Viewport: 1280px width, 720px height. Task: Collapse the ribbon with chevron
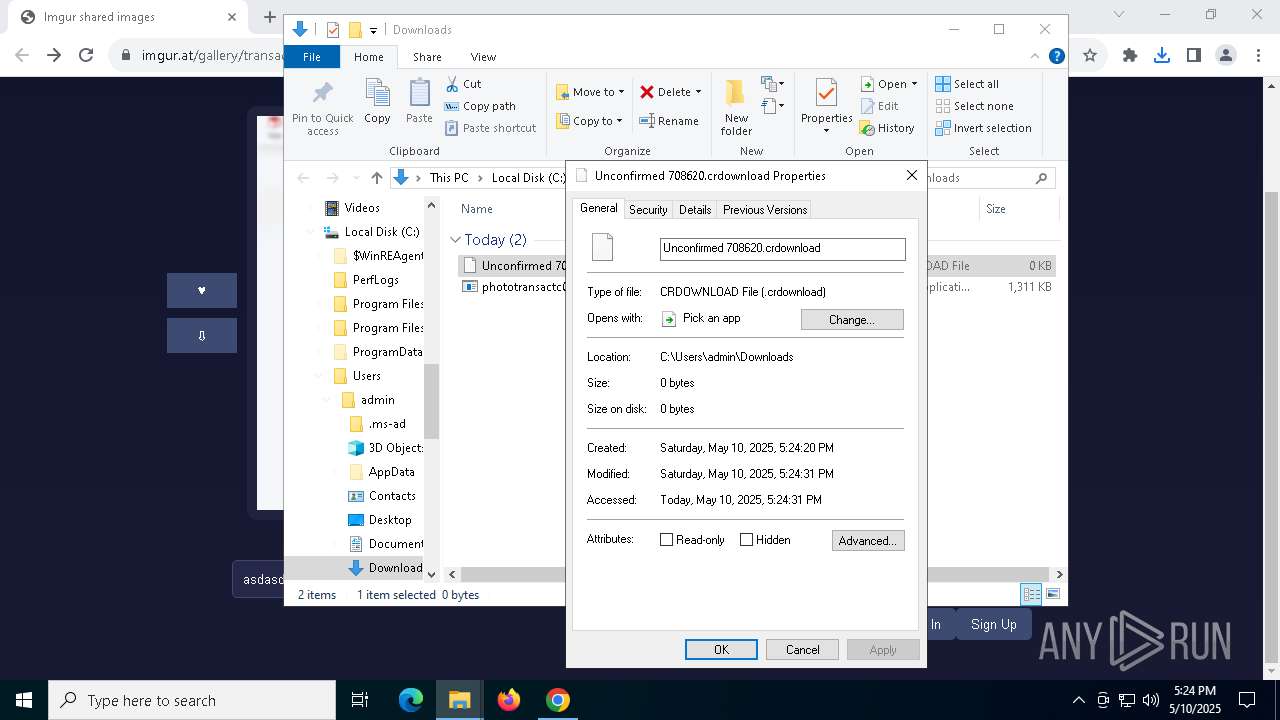pyautogui.click(x=1035, y=57)
